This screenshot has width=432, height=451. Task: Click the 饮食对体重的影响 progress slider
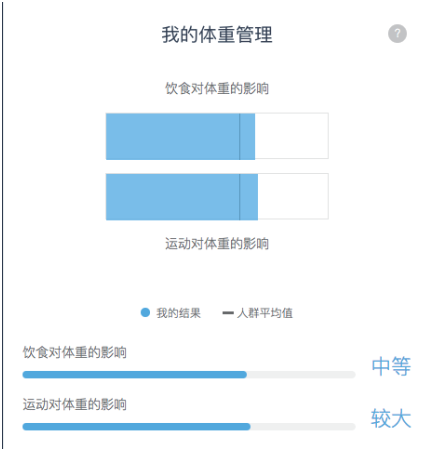coord(189,375)
